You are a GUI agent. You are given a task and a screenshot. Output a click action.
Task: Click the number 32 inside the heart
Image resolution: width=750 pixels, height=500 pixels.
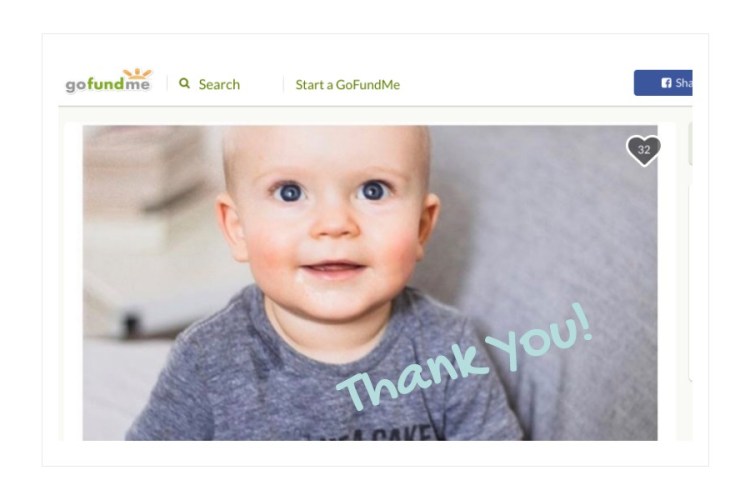point(644,150)
